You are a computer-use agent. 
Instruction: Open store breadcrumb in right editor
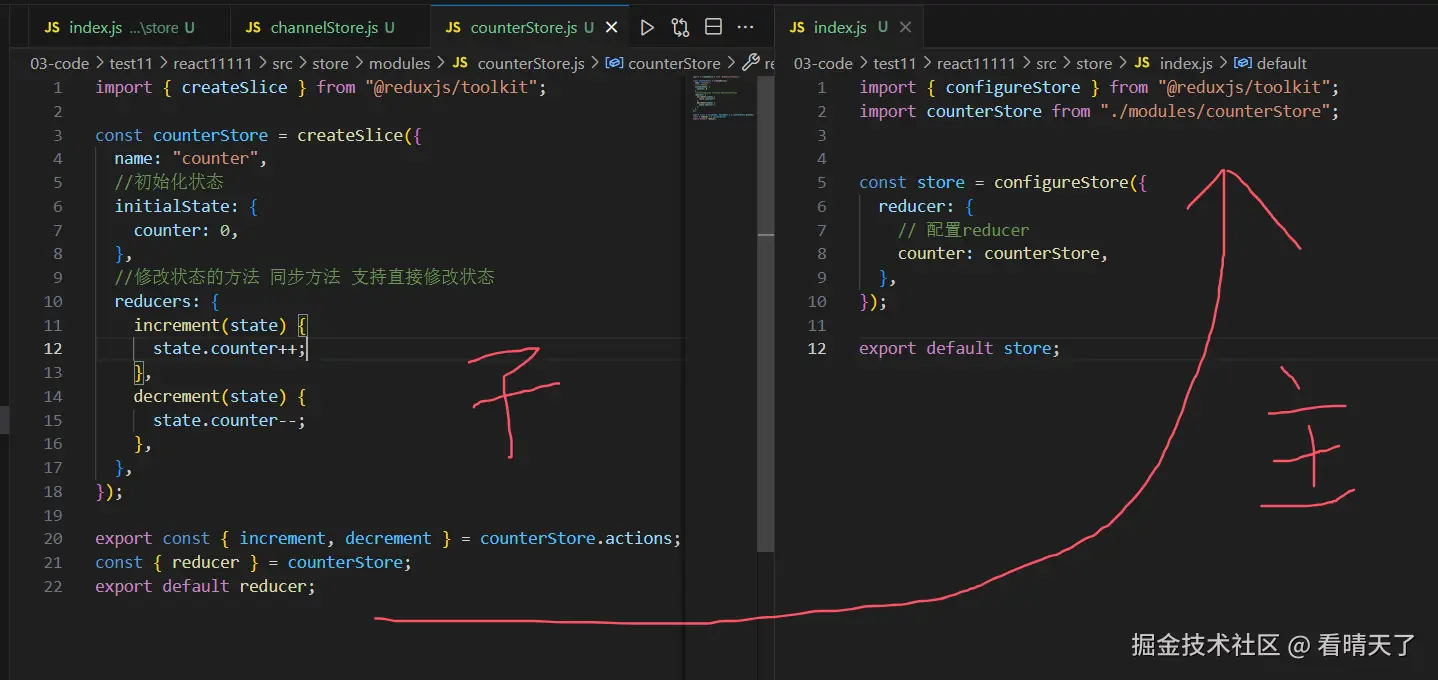[x=1094, y=62]
